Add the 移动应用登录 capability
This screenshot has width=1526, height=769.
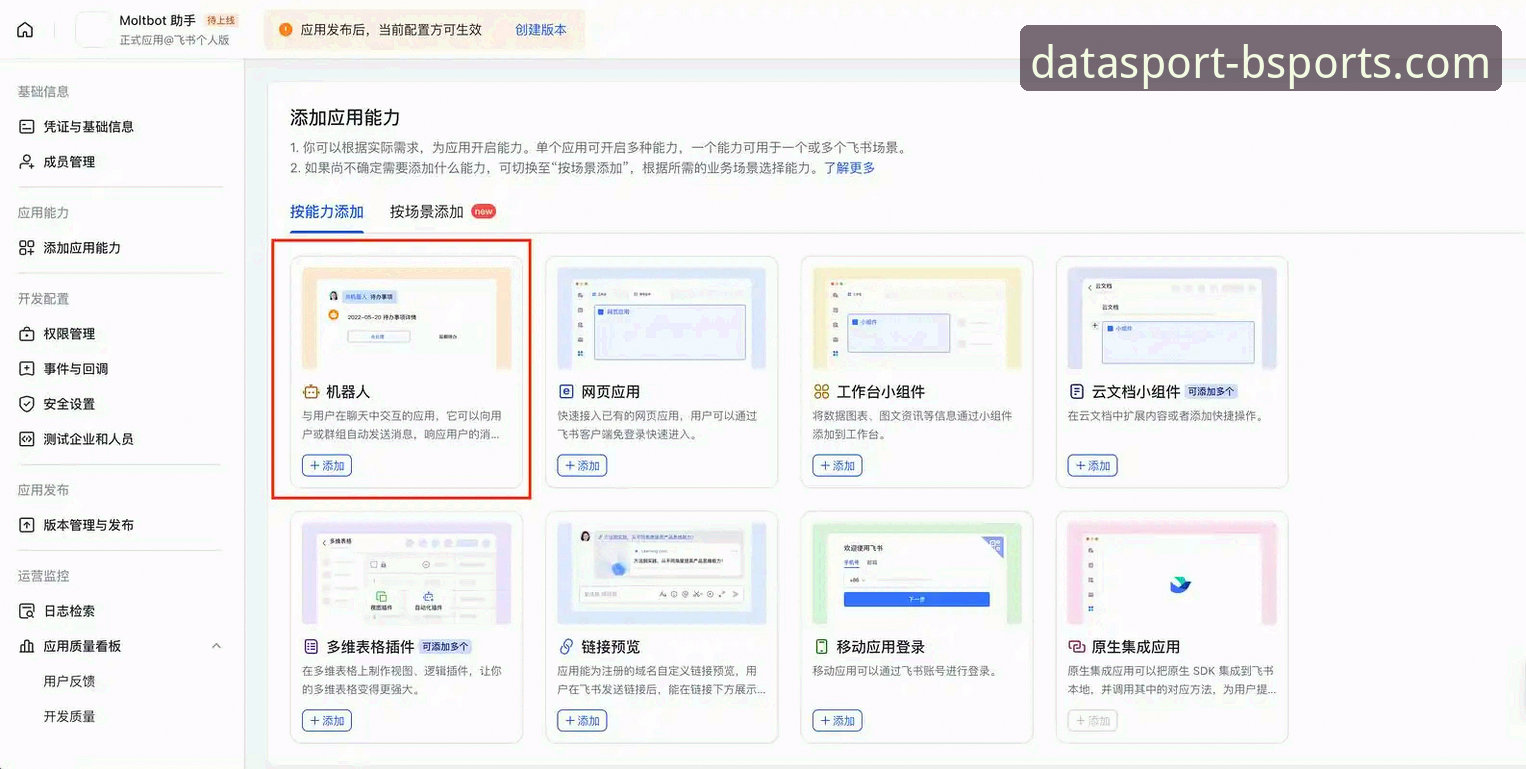837,721
